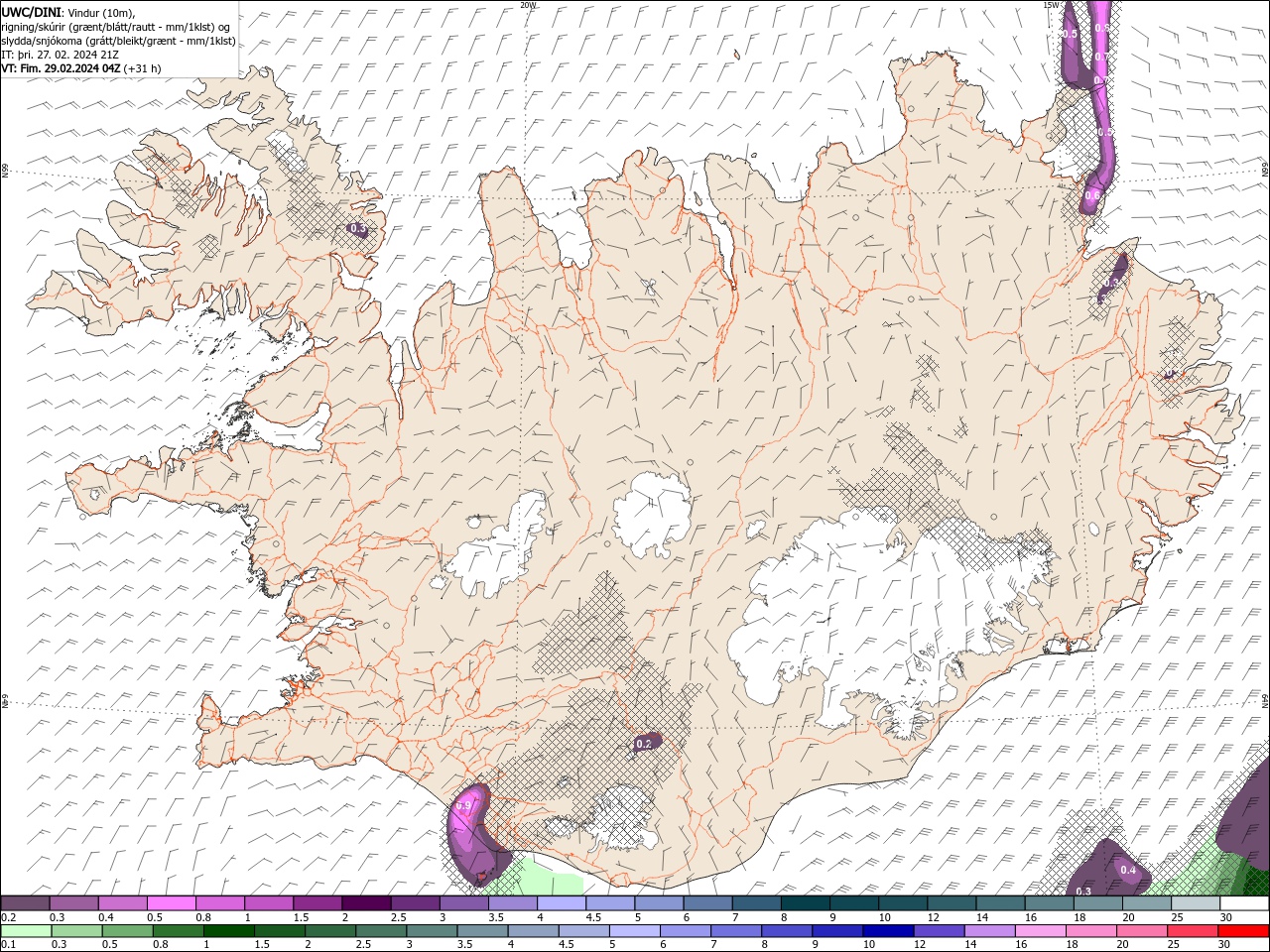Select the dark teal 8 swatch in upper legend
Screen dimensions: 1270x952
click(804, 903)
